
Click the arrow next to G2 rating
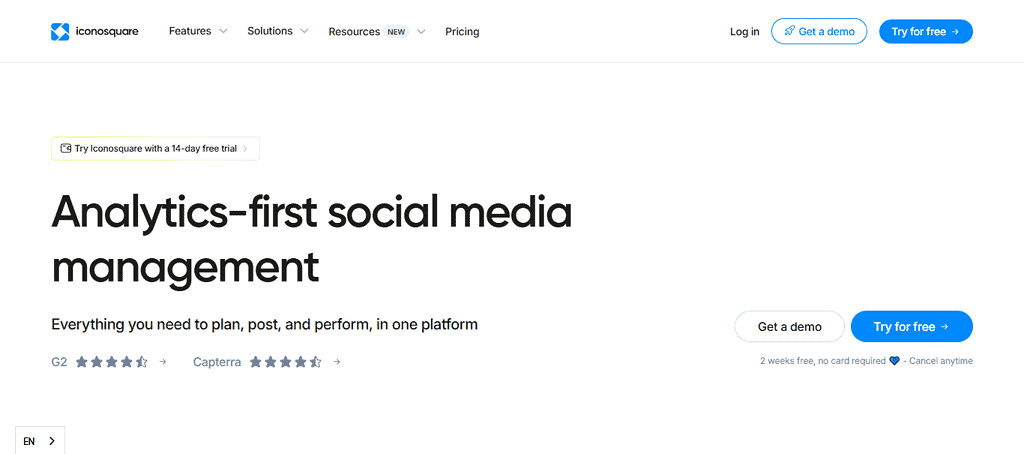[x=163, y=362]
